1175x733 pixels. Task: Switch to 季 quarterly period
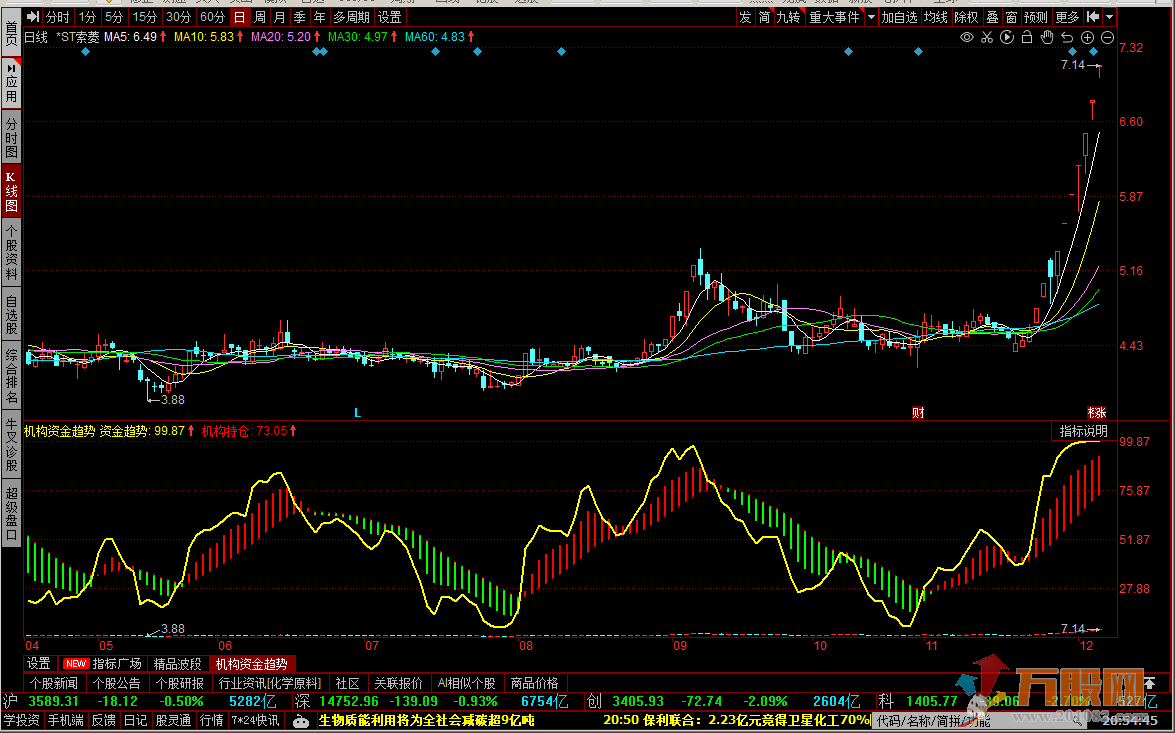coord(300,16)
